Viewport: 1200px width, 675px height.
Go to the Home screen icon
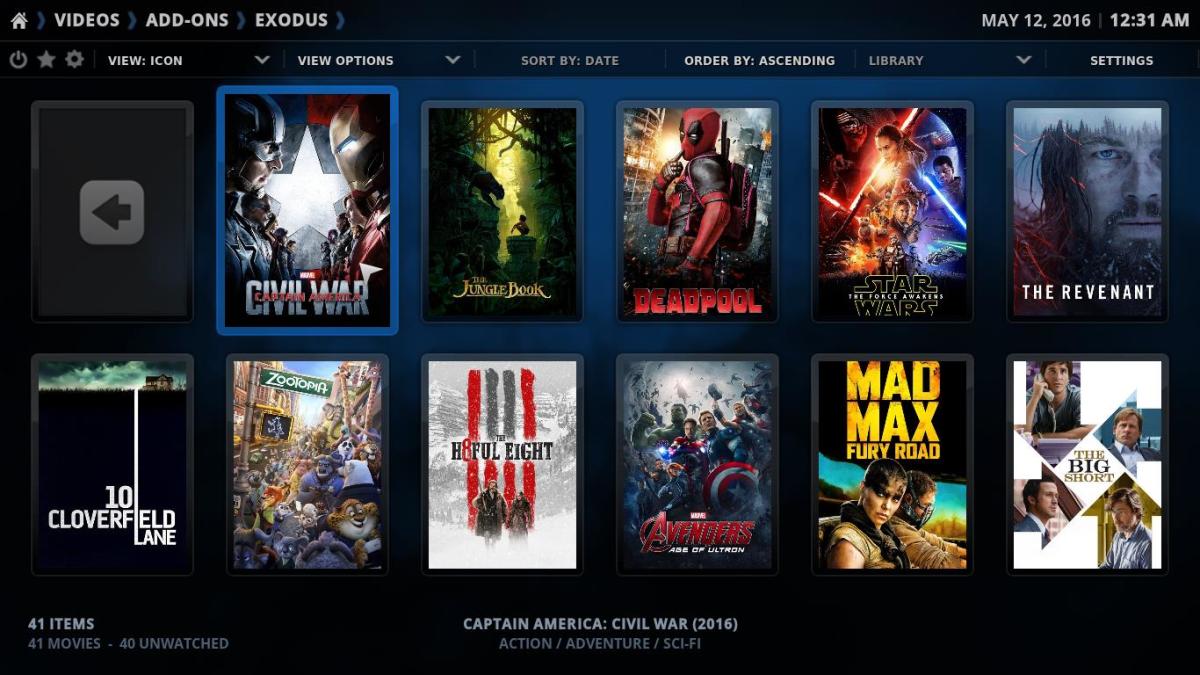pyautogui.click(x=19, y=20)
